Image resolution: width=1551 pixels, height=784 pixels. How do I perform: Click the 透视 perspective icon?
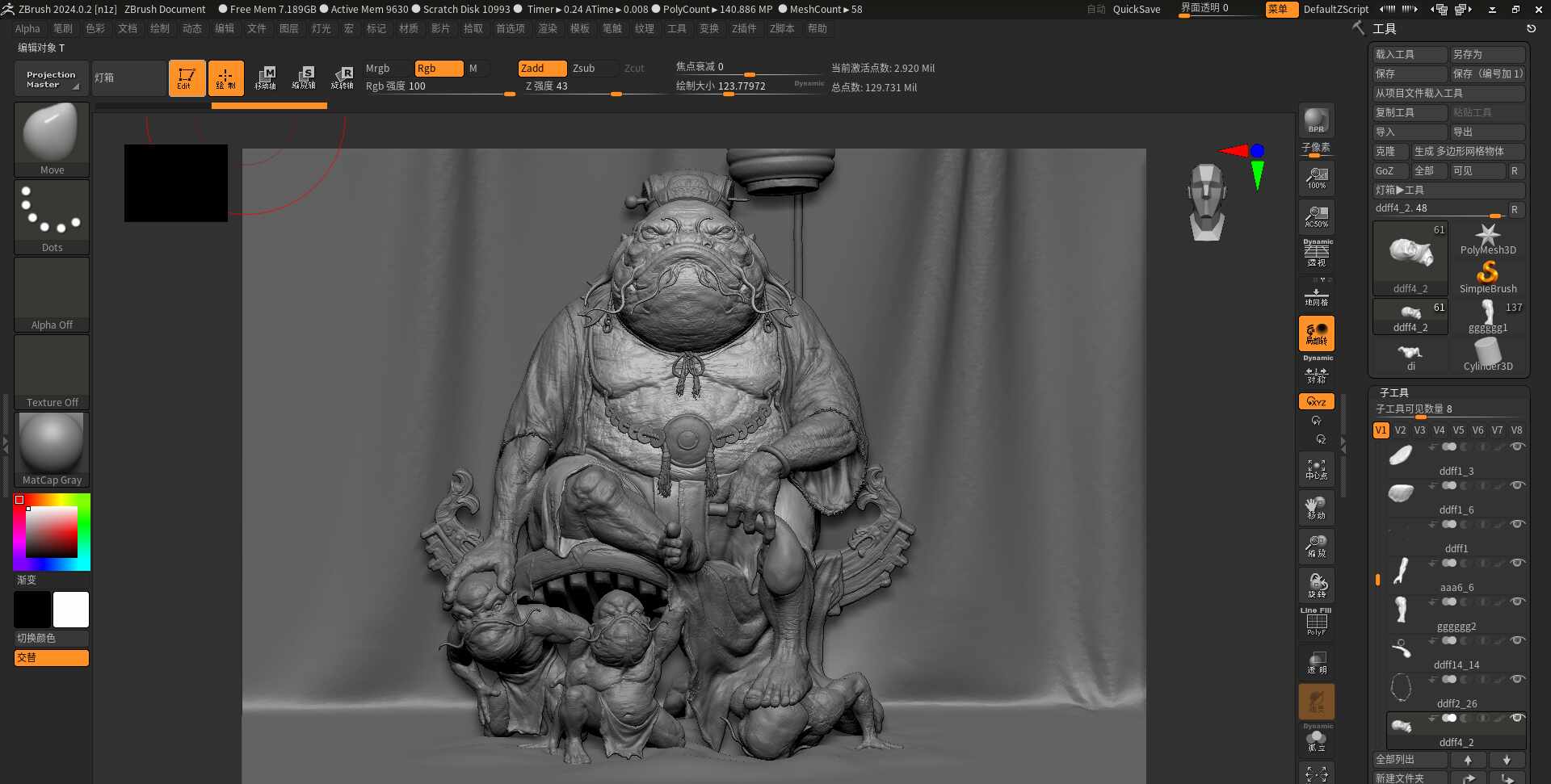click(1316, 254)
